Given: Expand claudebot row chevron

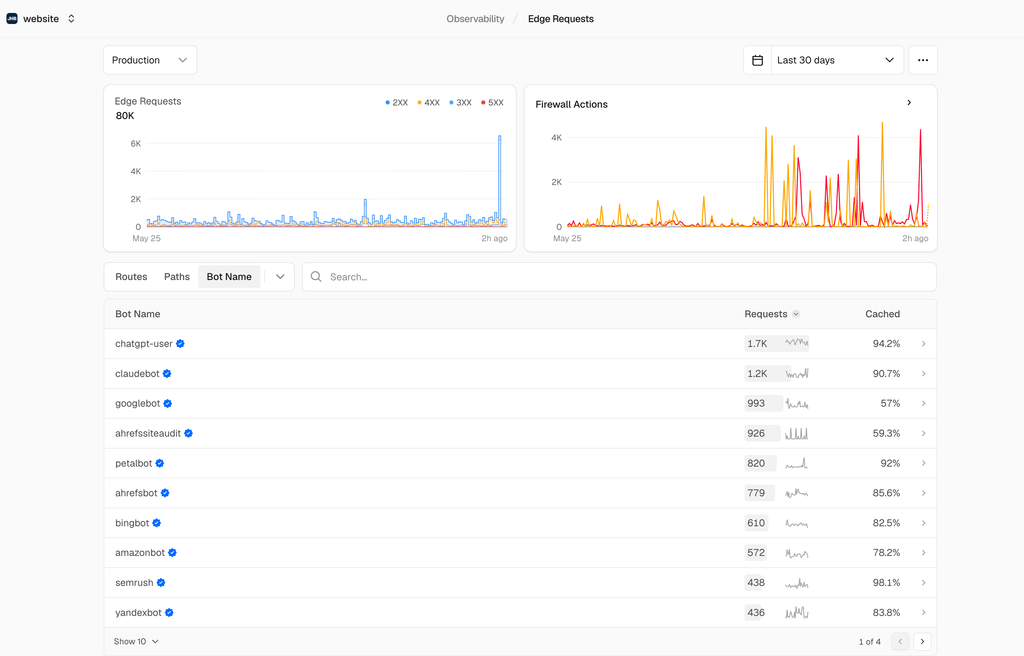Looking at the screenshot, I should click(x=923, y=374).
